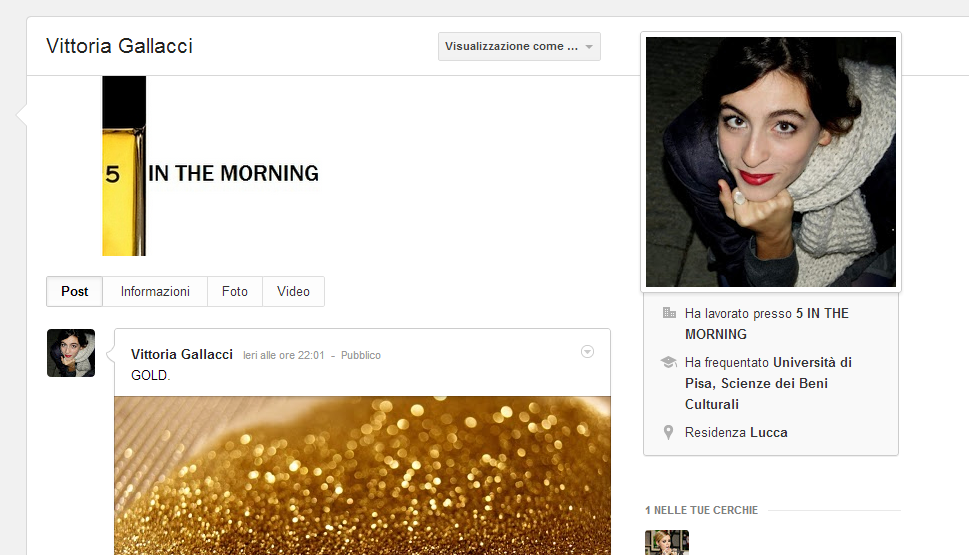Image resolution: width=969 pixels, height=555 pixels.
Task: Open the Informazioni tab
Action: [155, 291]
